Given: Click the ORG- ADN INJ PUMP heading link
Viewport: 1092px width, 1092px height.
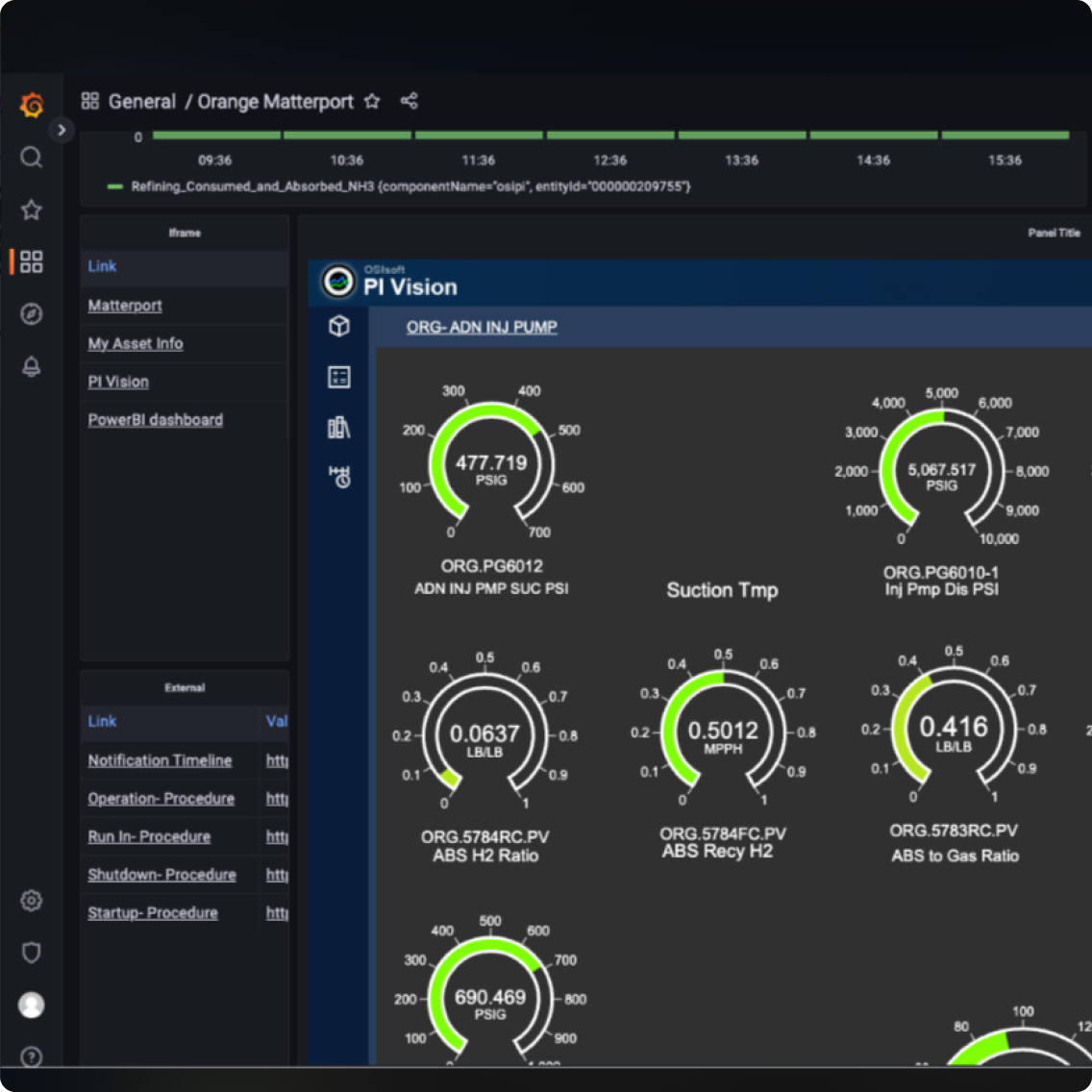Looking at the screenshot, I should [x=482, y=327].
